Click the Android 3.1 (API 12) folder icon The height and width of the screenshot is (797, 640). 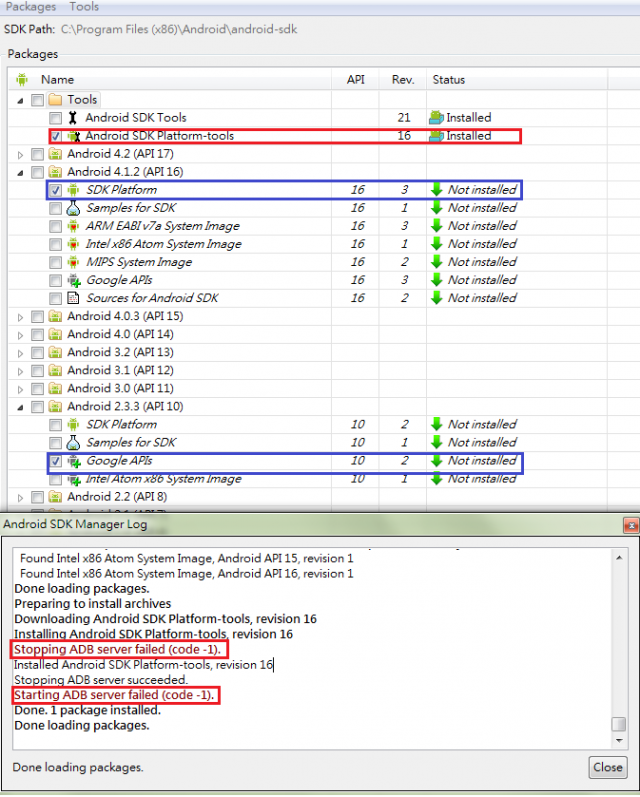point(55,371)
